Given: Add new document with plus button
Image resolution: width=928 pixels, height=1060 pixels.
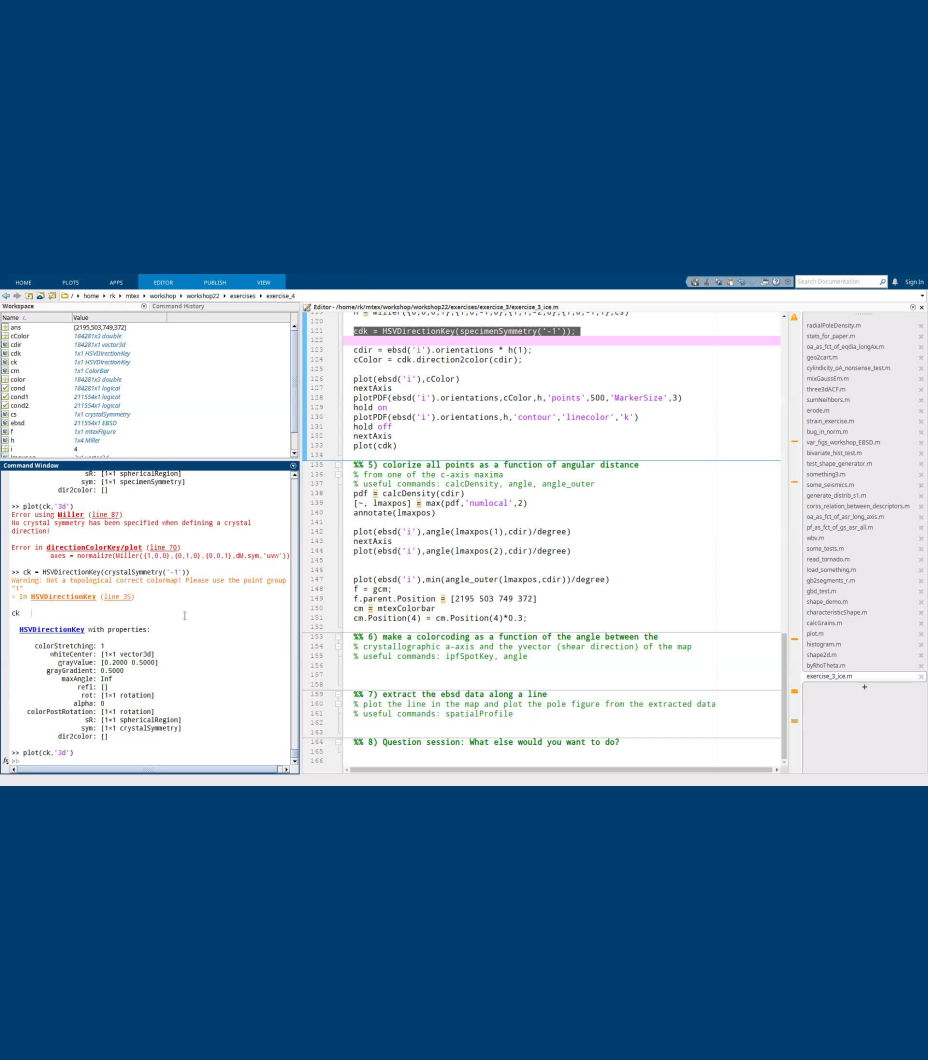Looking at the screenshot, I should coord(864,687).
